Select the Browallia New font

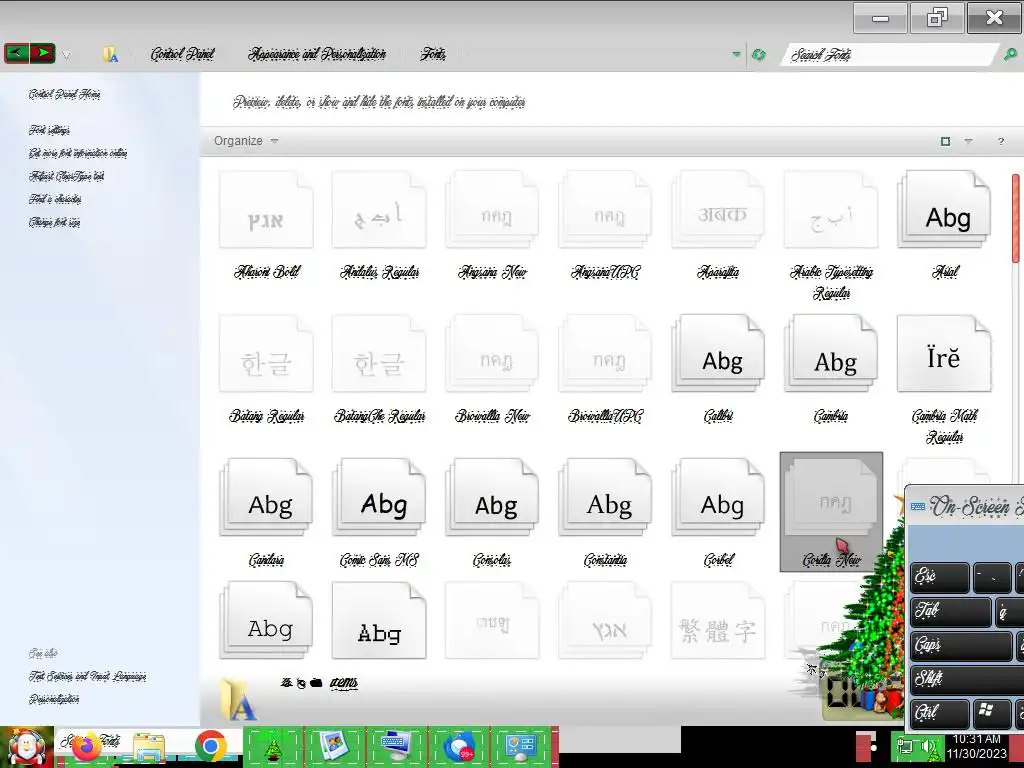tap(492, 369)
